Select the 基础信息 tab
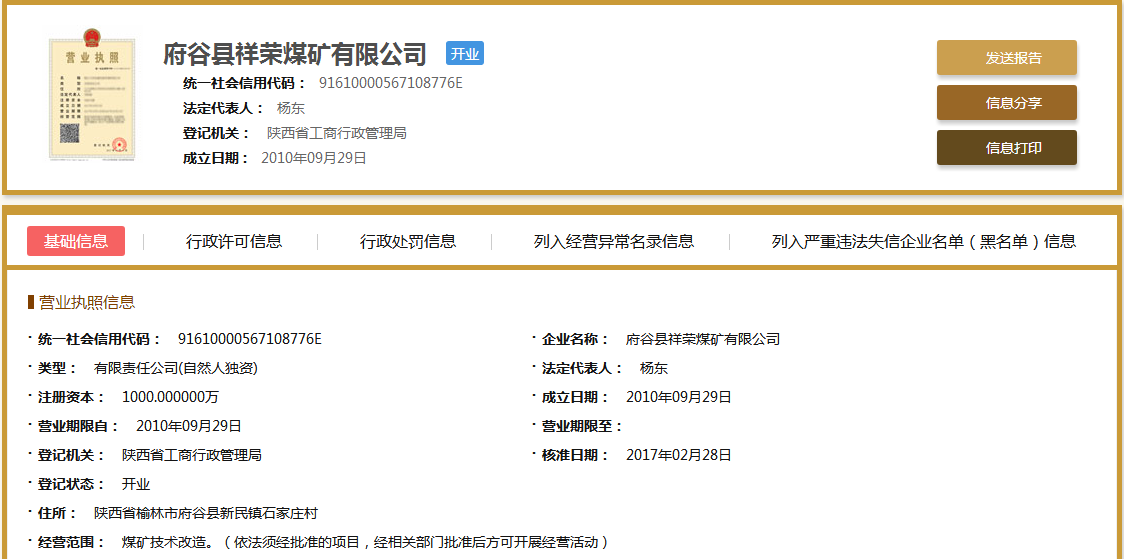This screenshot has height=559, width=1124. point(76,241)
